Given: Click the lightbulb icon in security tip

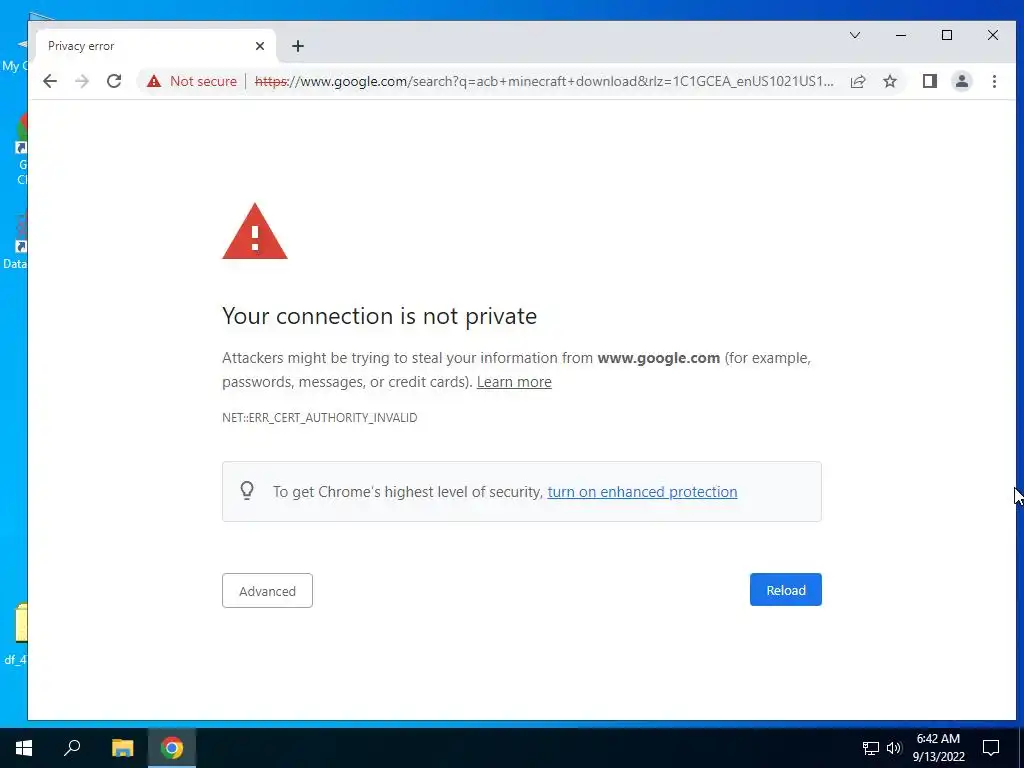Looking at the screenshot, I should click(x=247, y=490).
